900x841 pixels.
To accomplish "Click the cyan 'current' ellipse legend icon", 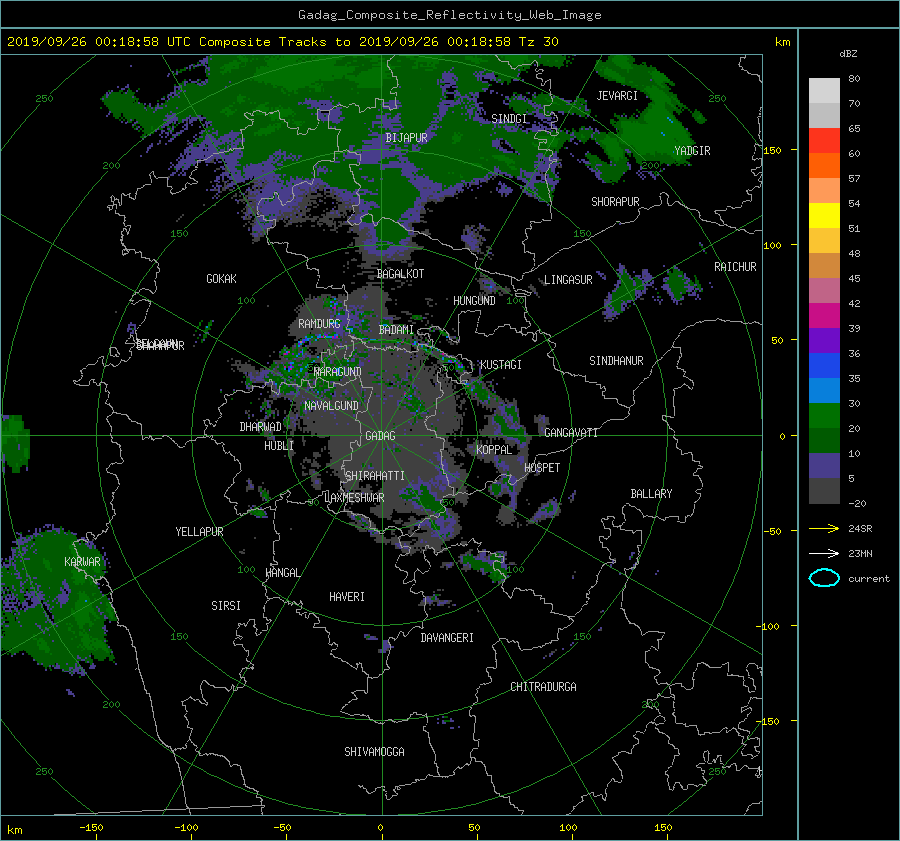I will point(824,578).
